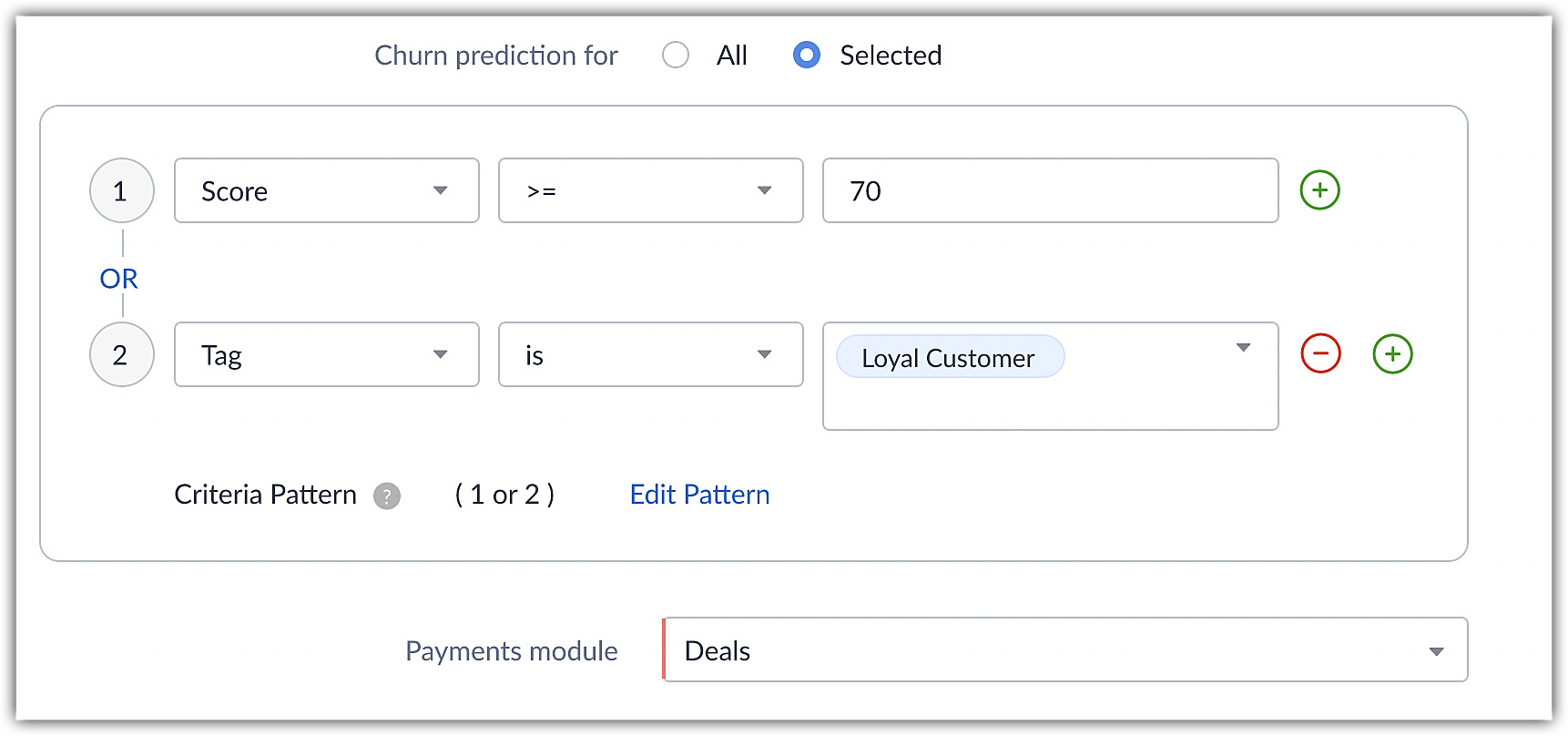Select the All radio button
The height and width of the screenshot is (736, 1568).
click(x=676, y=56)
